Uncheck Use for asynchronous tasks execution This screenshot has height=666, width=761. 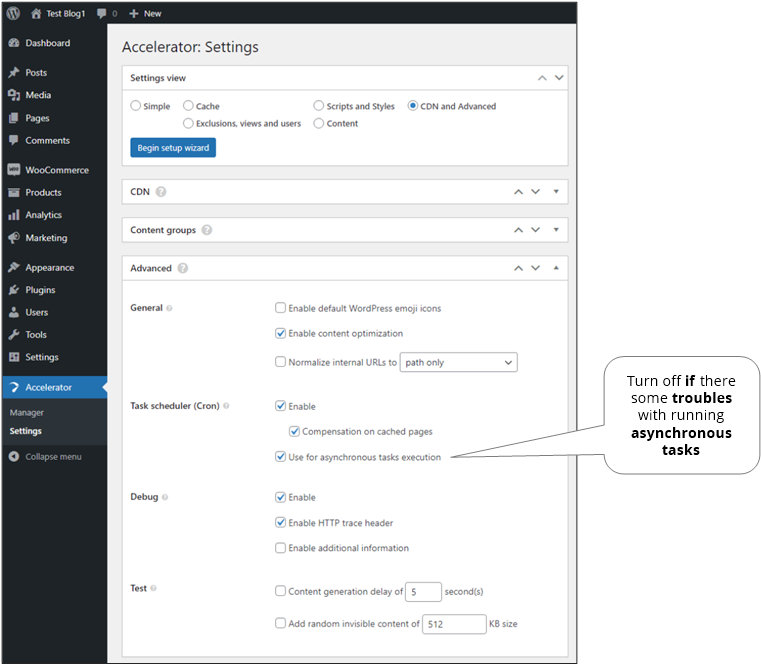coord(281,457)
